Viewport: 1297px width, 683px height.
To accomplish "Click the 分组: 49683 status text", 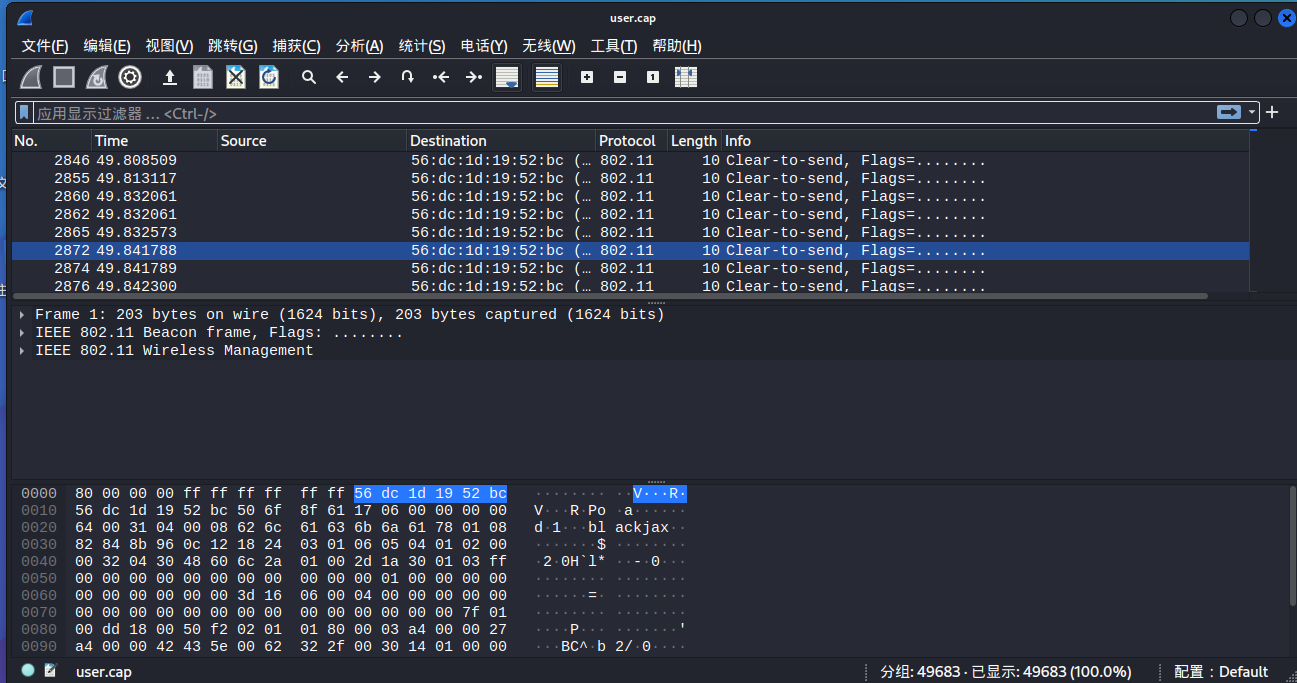I will point(1006,671).
